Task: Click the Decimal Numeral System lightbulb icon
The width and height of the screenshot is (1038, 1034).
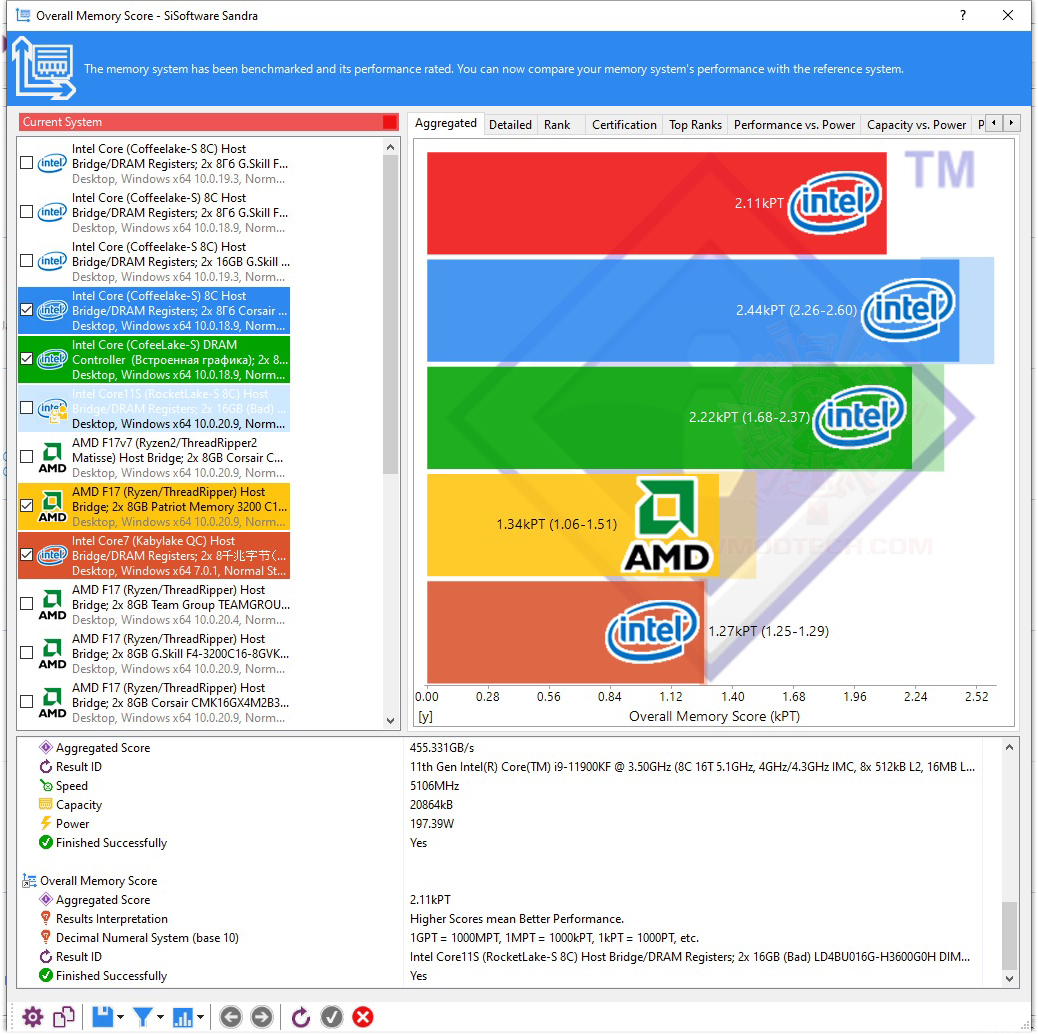Action: (46, 937)
